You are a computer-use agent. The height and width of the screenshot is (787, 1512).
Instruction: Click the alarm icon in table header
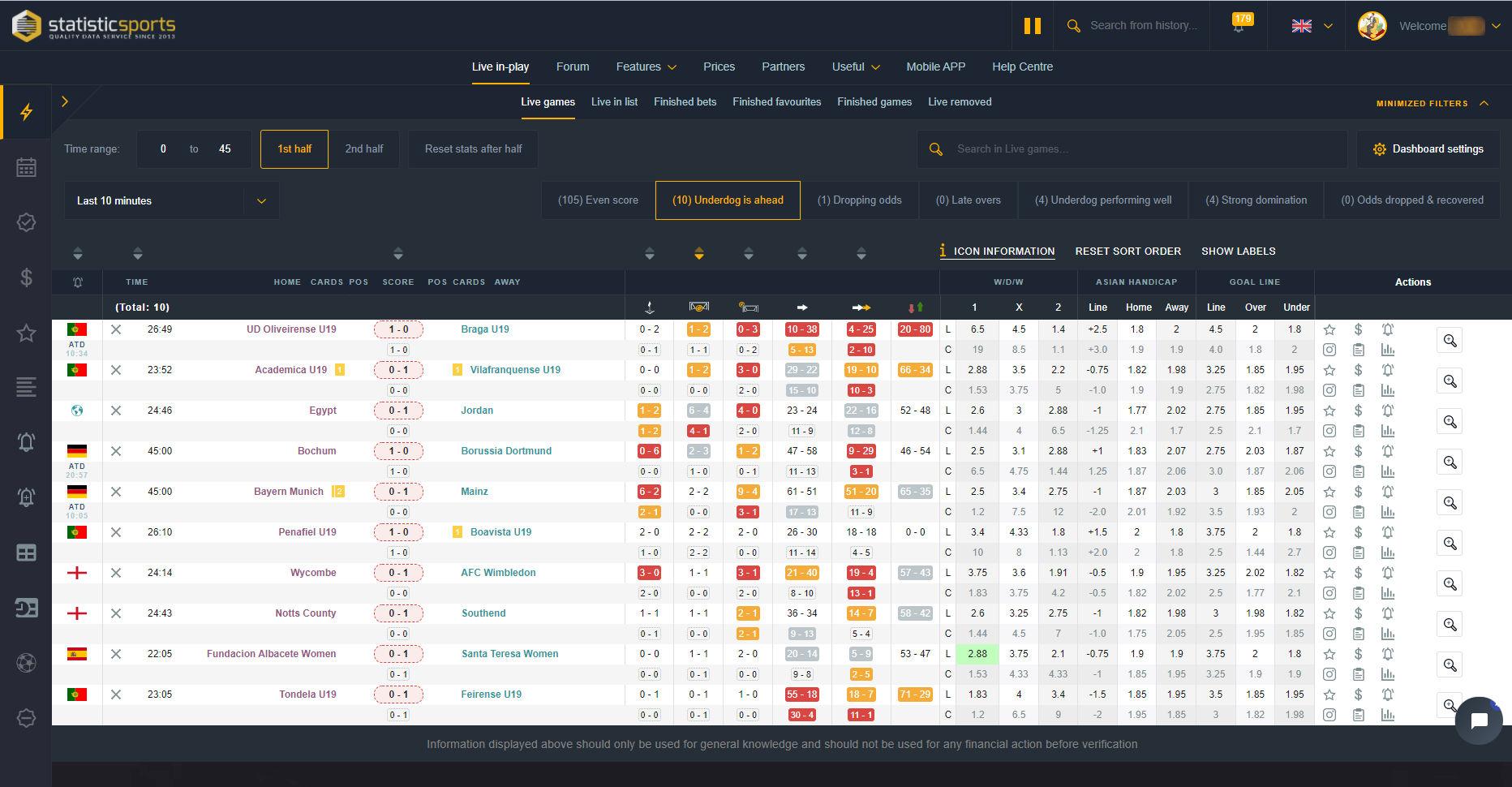coord(77,282)
